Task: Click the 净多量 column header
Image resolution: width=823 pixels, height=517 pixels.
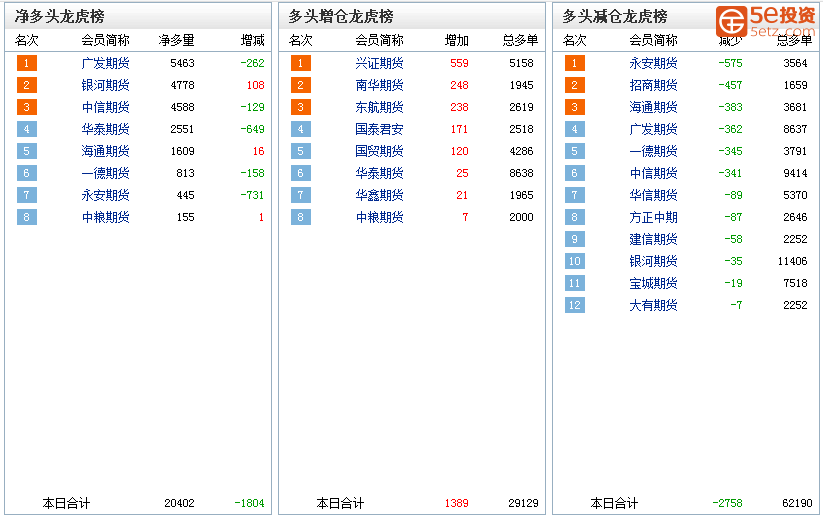Action: tap(176, 40)
